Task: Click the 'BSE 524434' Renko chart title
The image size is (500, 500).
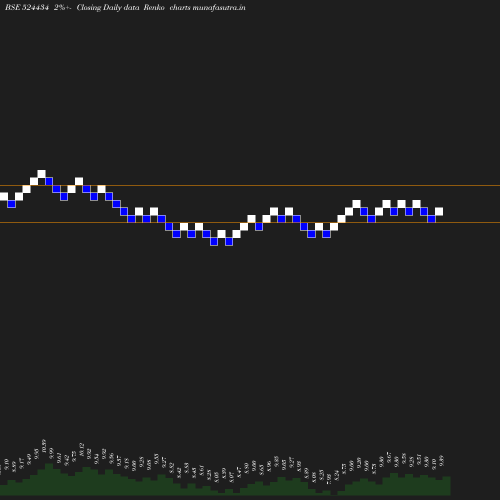Action: (125, 7)
